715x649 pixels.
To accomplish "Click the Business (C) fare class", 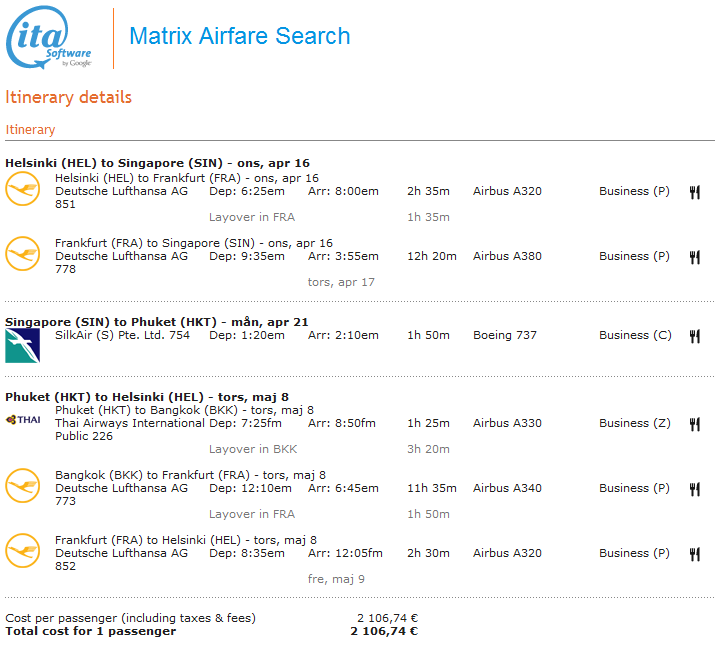I will tap(635, 335).
